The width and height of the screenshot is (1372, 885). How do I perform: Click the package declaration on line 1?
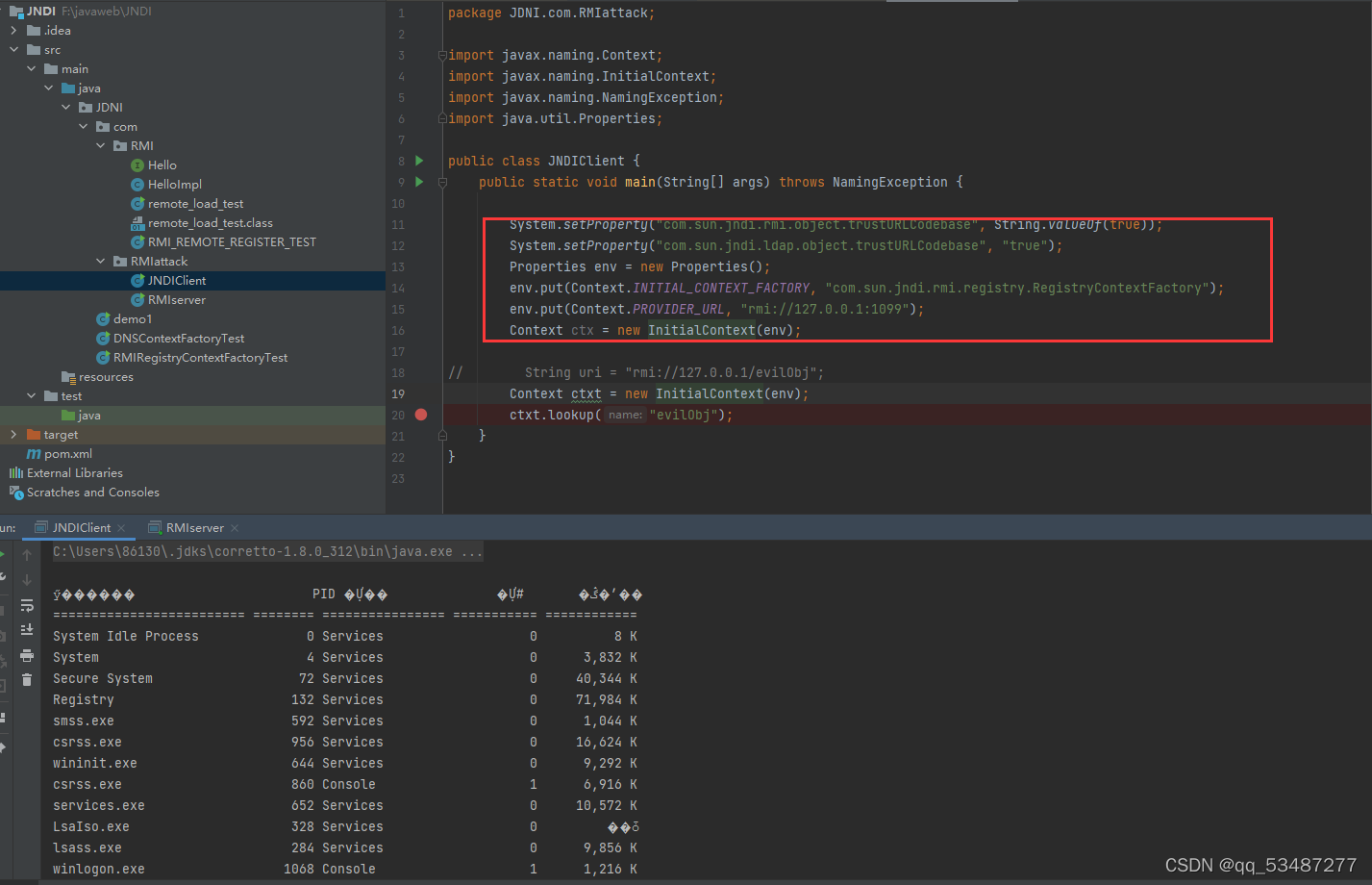pyautogui.click(x=552, y=13)
